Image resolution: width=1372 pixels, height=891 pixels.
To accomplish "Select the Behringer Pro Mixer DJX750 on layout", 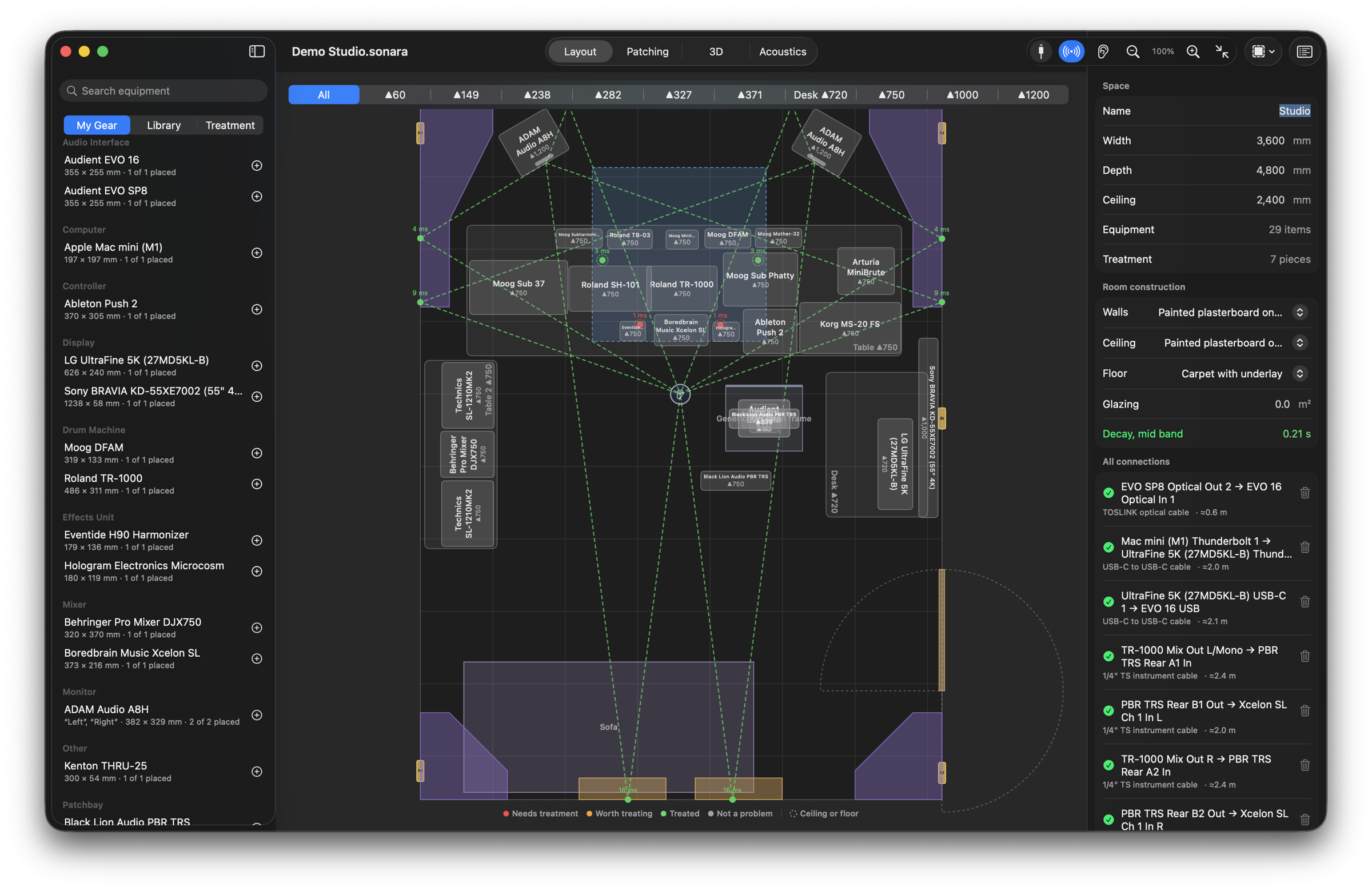I will 467,454.
